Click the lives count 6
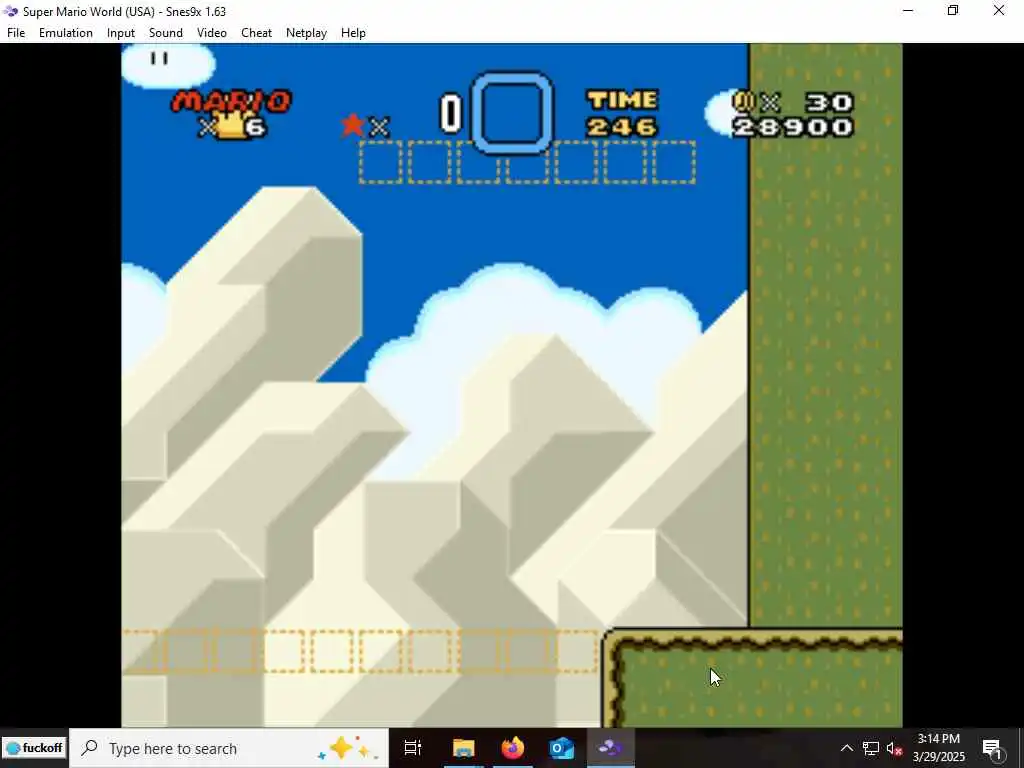Image resolution: width=1024 pixels, height=768 pixels. point(256,126)
